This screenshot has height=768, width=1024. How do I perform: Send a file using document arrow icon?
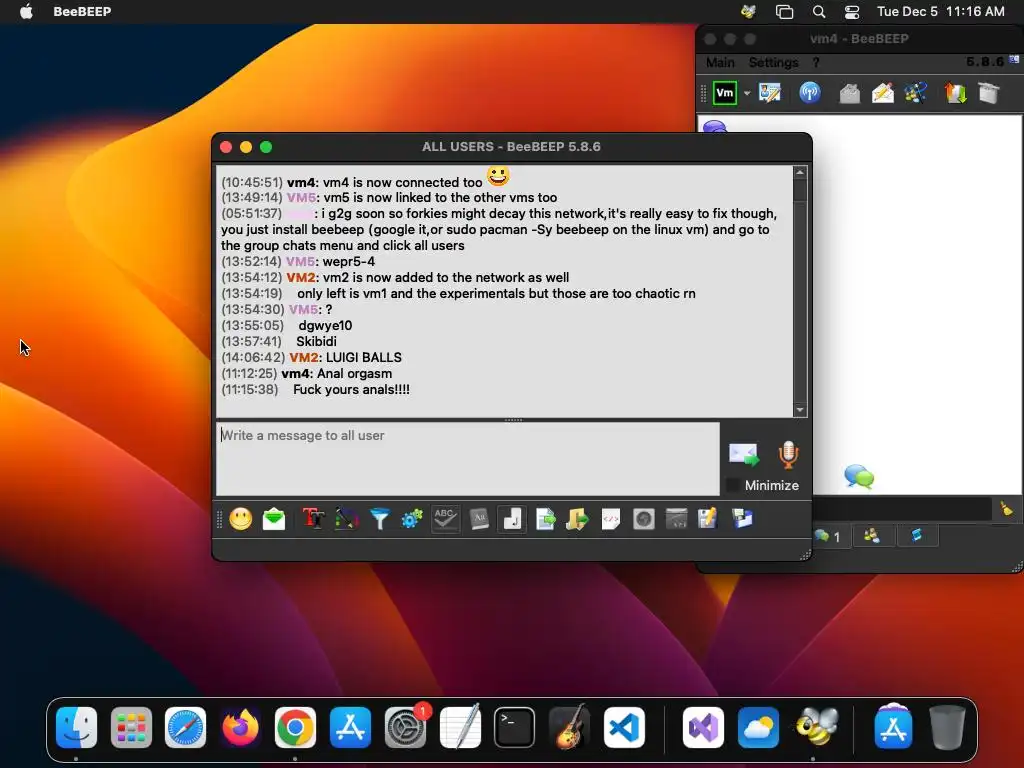[545, 519]
